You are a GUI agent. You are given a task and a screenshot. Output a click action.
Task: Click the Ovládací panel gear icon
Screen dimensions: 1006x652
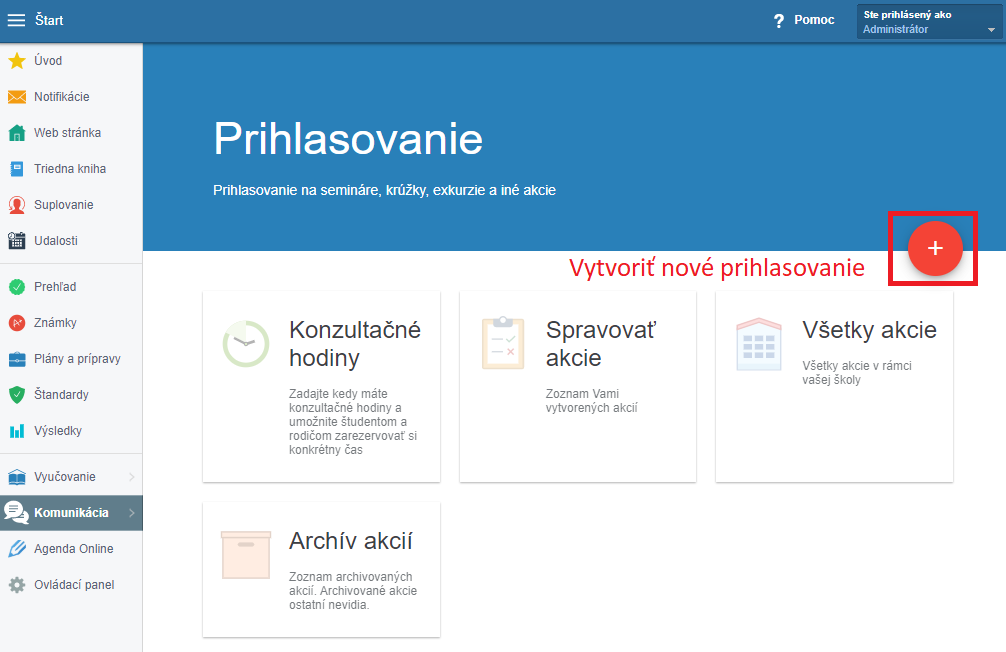click(17, 585)
